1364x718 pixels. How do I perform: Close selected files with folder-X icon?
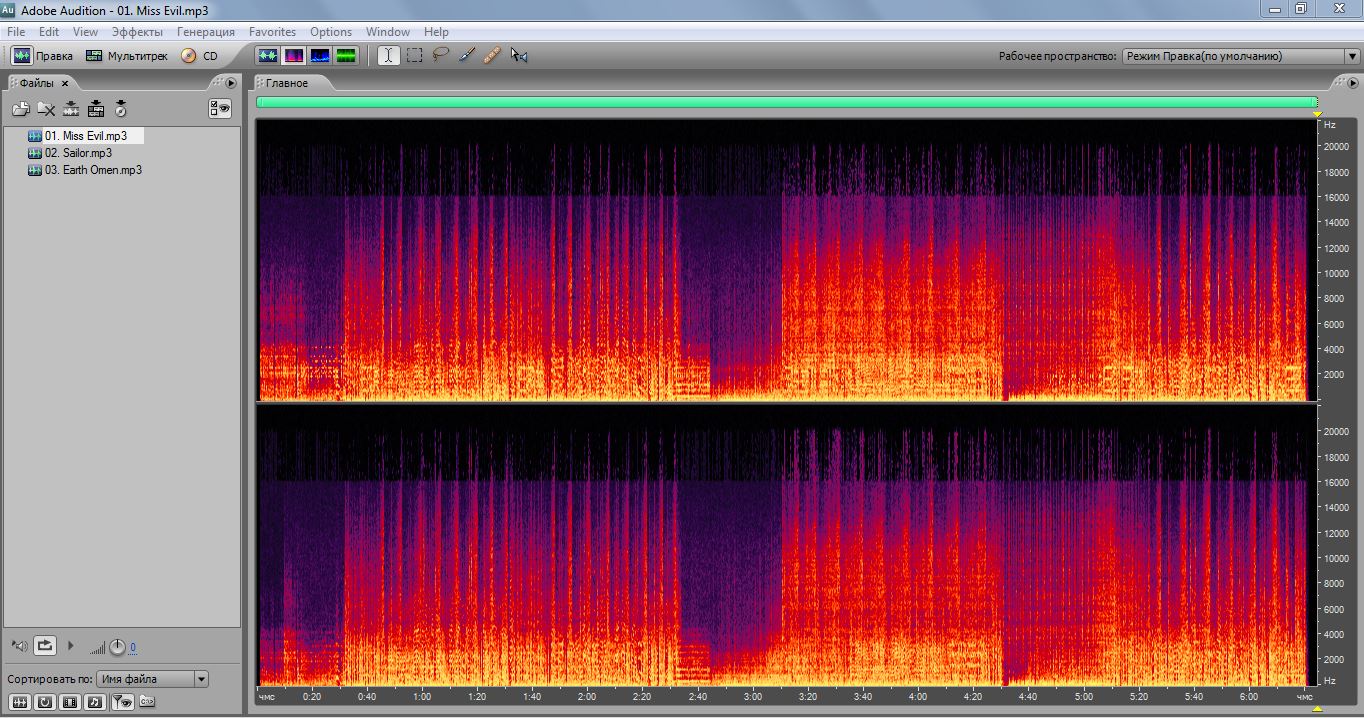46,109
